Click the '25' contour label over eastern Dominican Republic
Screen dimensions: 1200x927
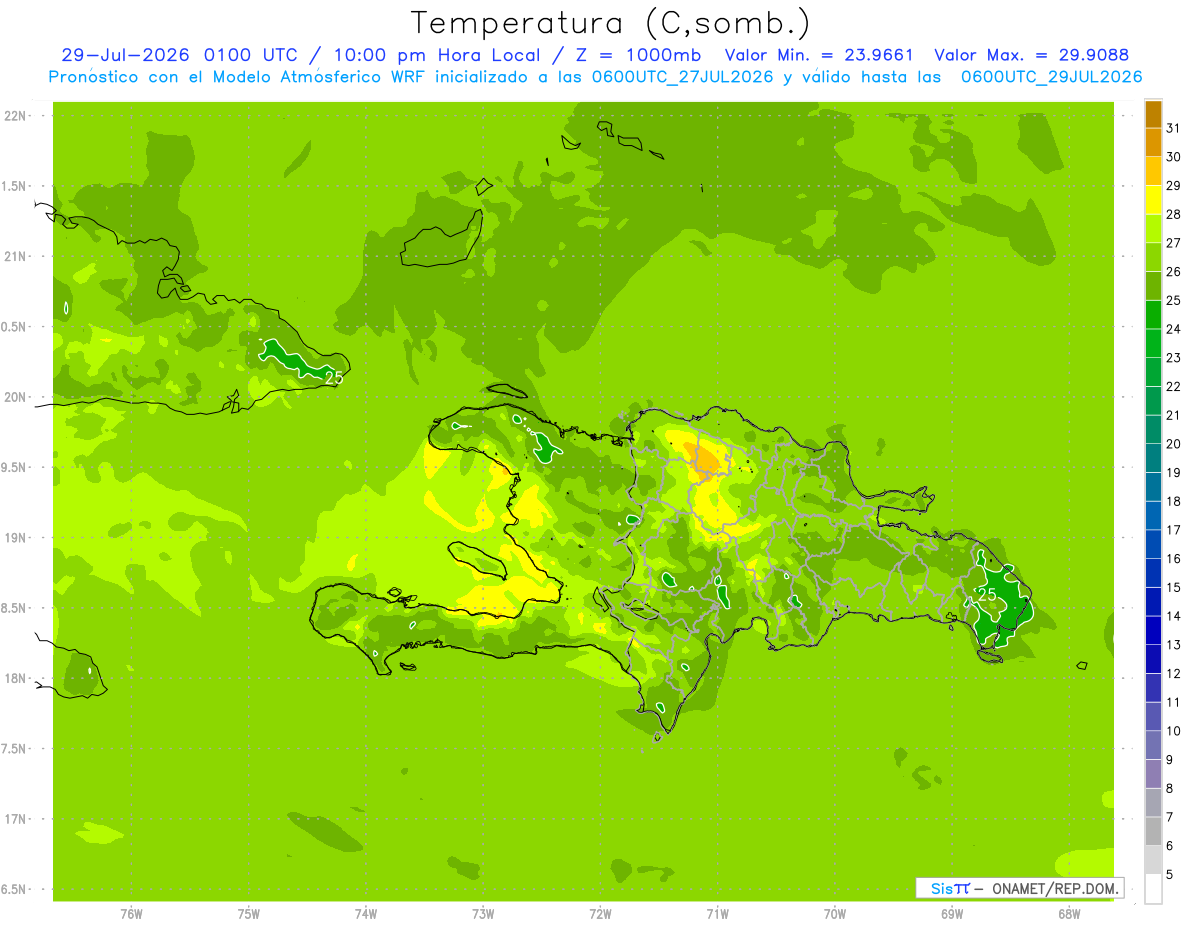[987, 594]
